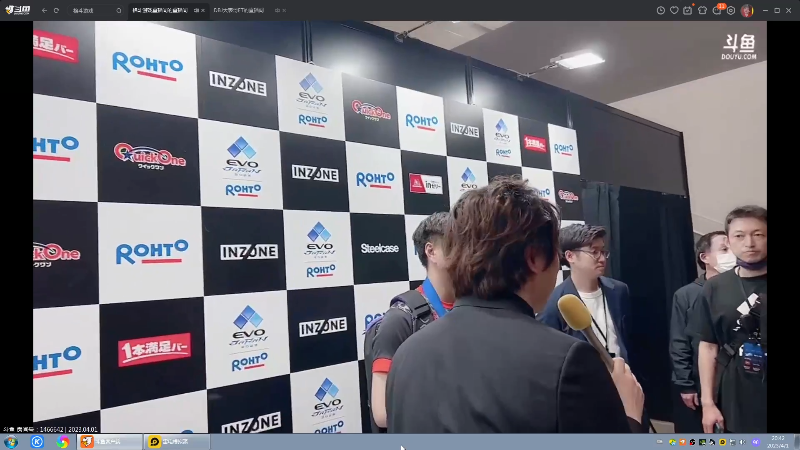Open the Windows Start button
This screenshot has height=450, width=800.
click(x=11, y=442)
